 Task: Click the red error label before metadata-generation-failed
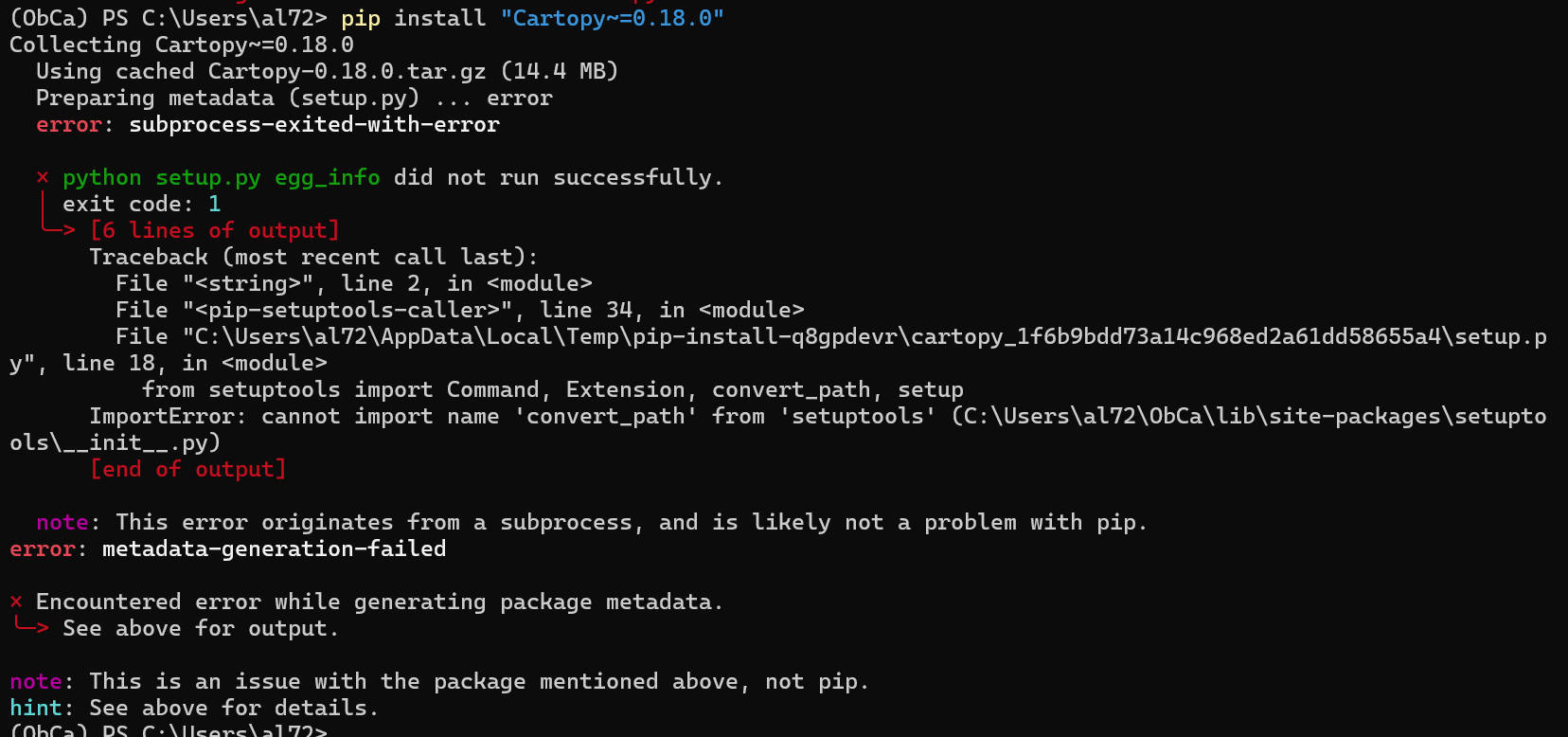click(x=43, y=548)
